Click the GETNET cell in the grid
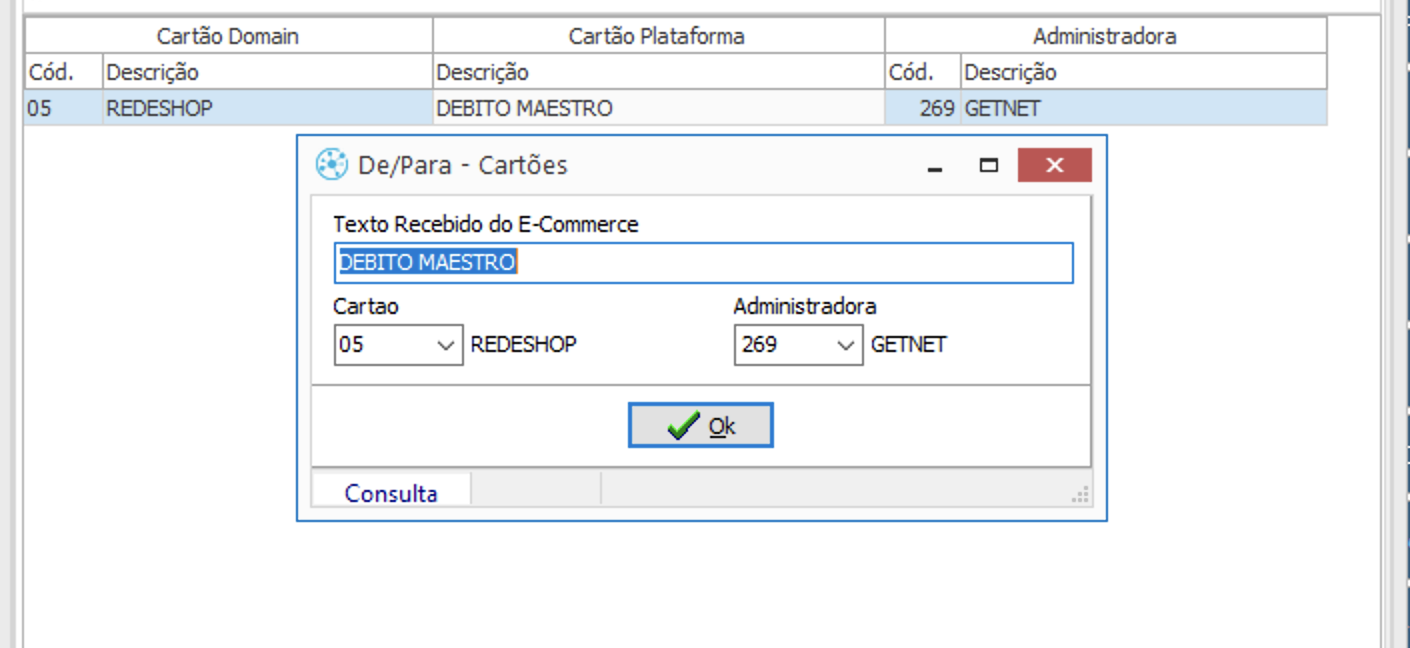 coord(1144,108)
